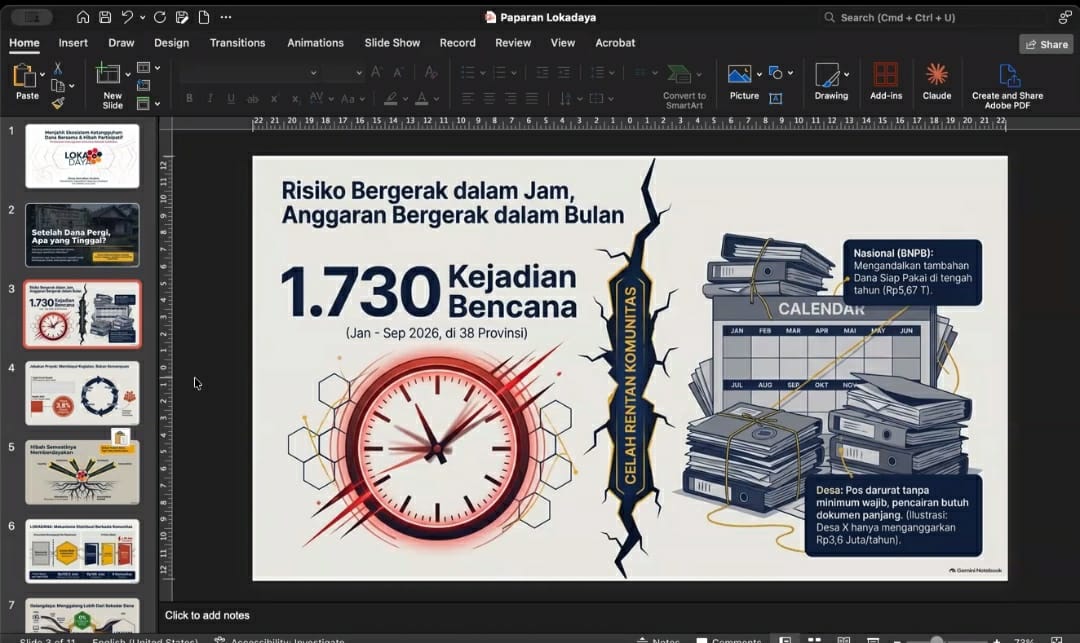Click Convert to SmartArt
This screenshot has width=1080, height=643.
point(683,87)
